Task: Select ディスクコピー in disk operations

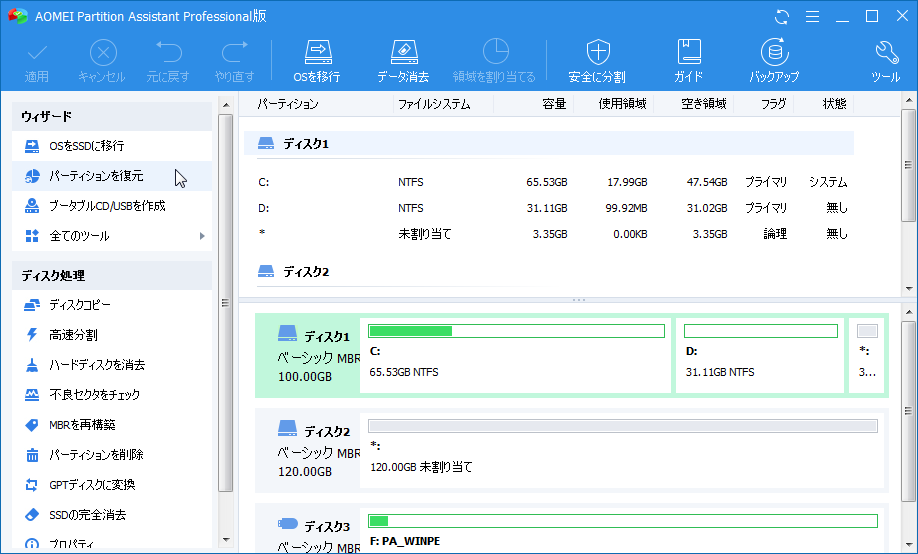Action: point(112,305)
